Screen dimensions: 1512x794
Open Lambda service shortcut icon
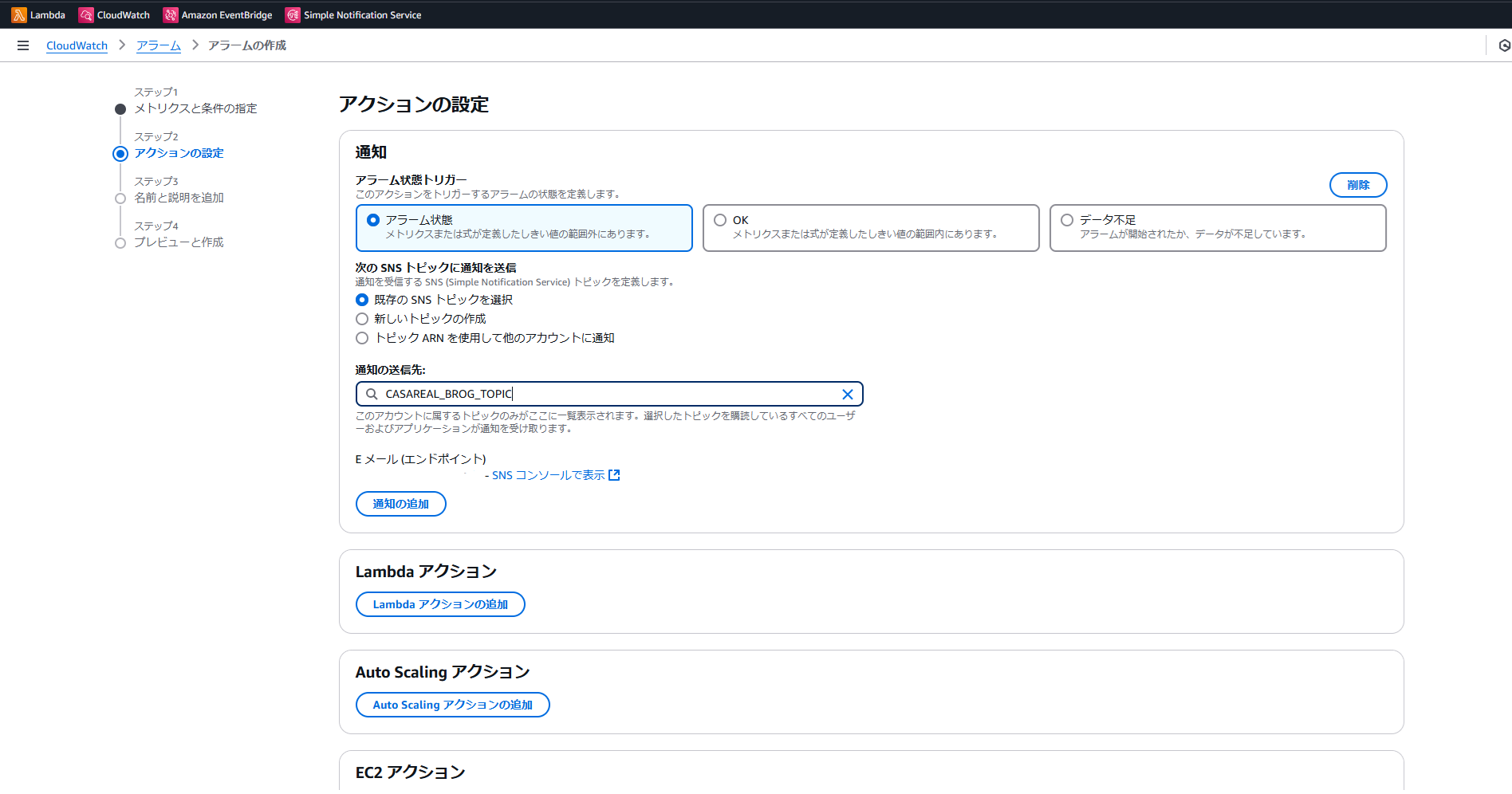pyautogui.click(x=18, y=14)
